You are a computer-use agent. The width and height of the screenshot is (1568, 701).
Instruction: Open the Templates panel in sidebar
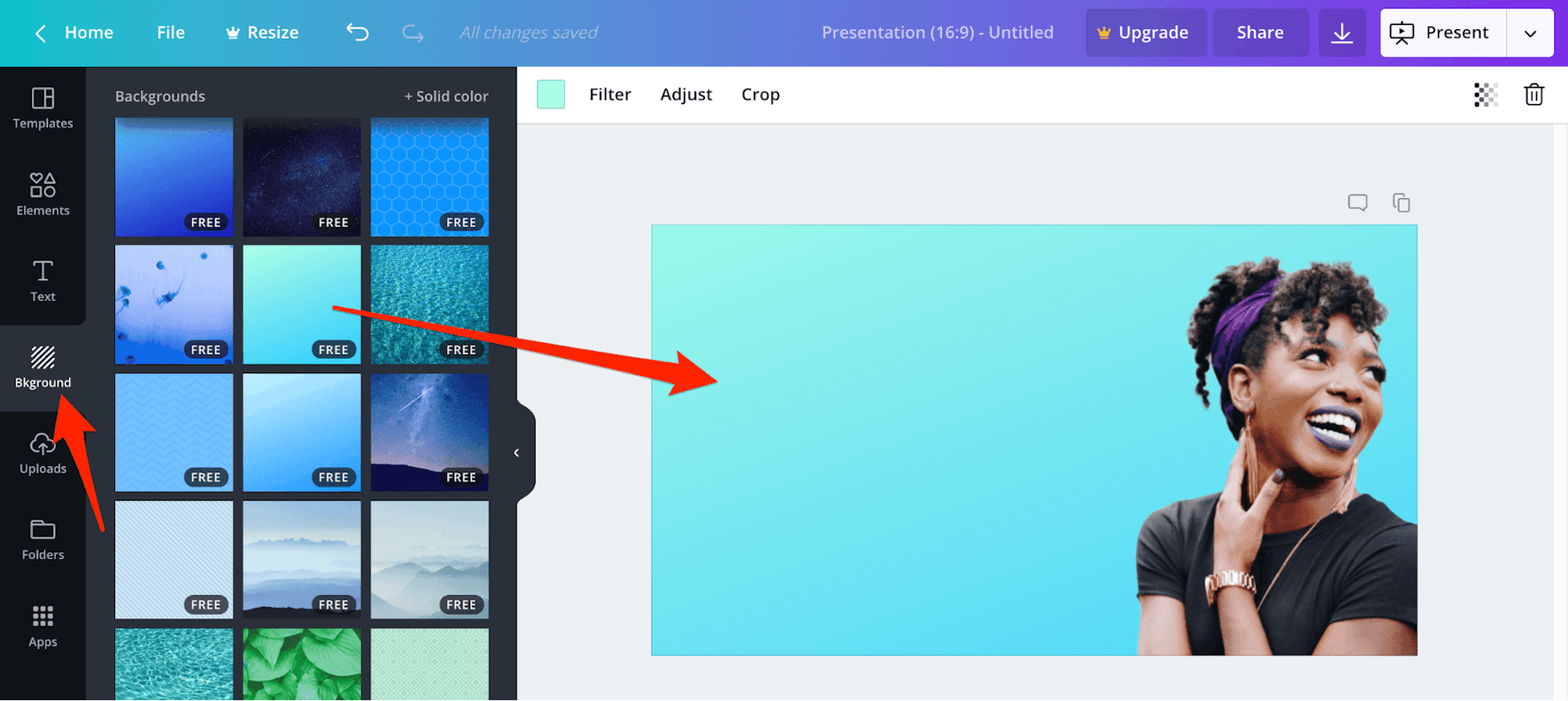[43, 108]
